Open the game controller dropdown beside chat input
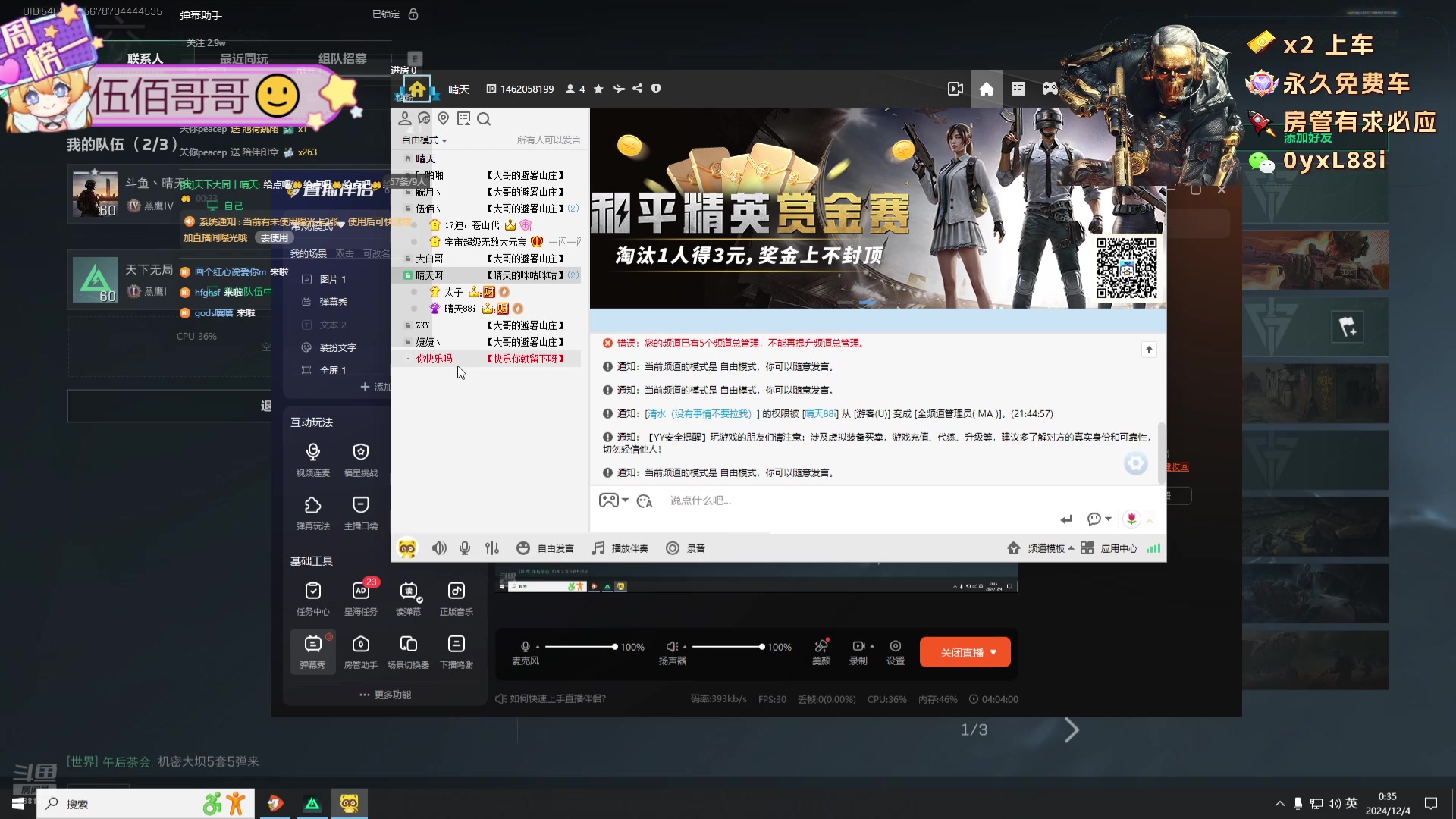Screen dimensions: 1456x819 coord(613,500)
